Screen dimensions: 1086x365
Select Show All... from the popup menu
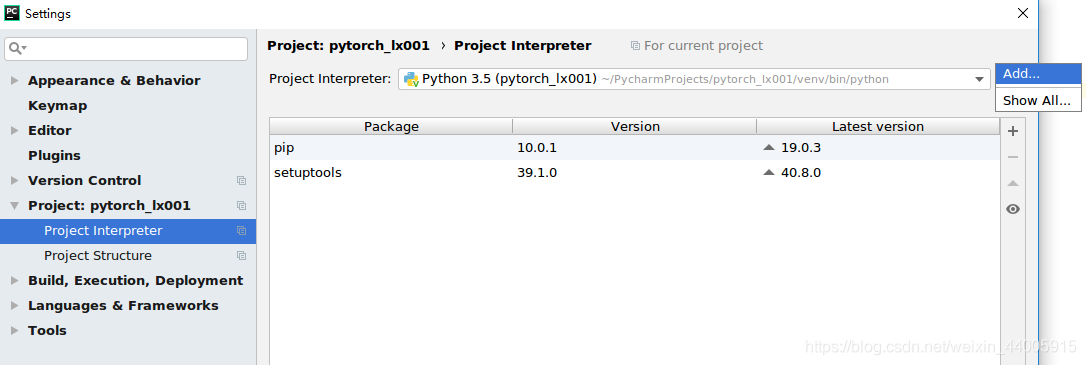1038,100
